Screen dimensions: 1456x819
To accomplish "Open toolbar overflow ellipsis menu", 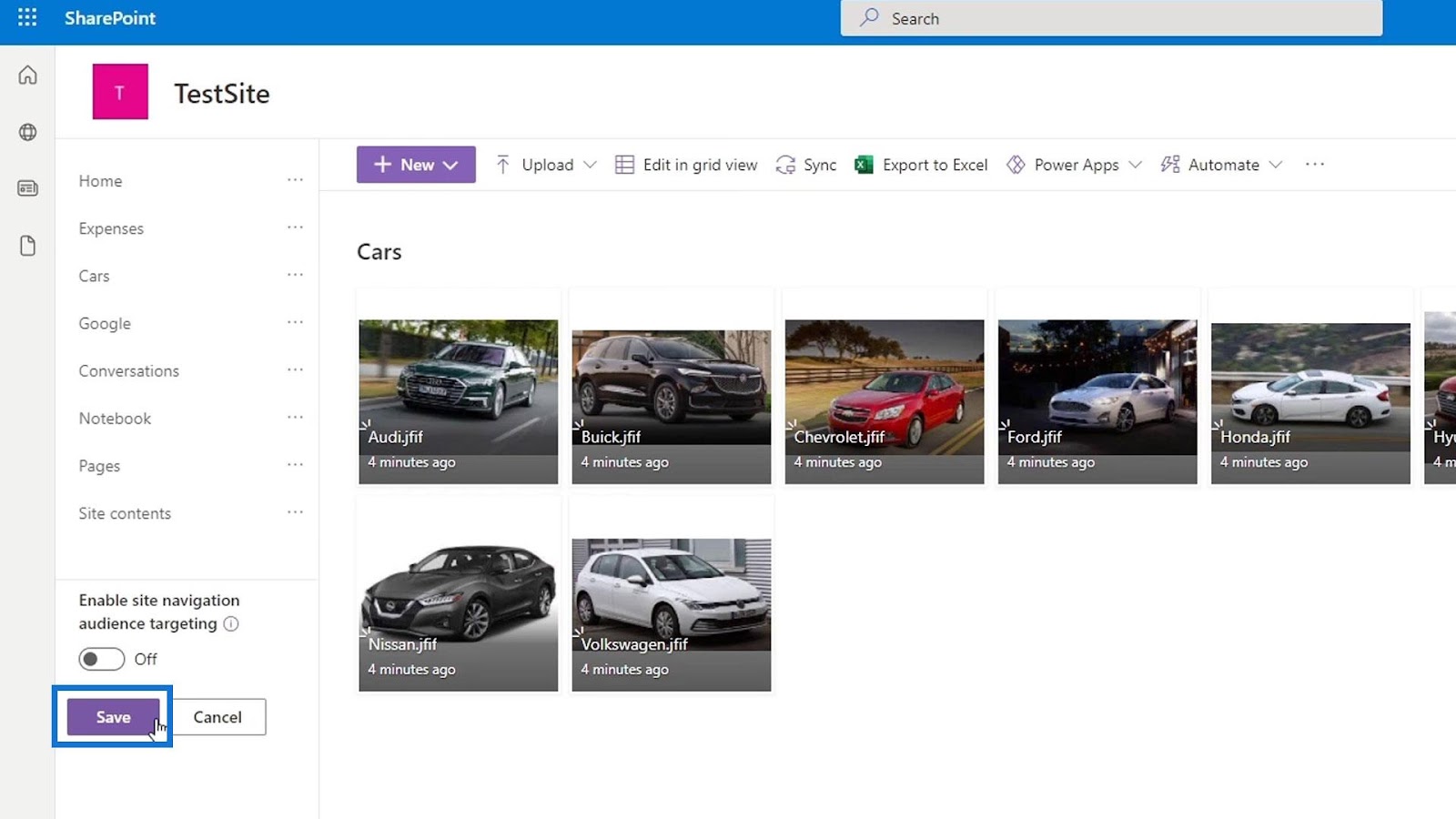I will tap(1314, 165).
